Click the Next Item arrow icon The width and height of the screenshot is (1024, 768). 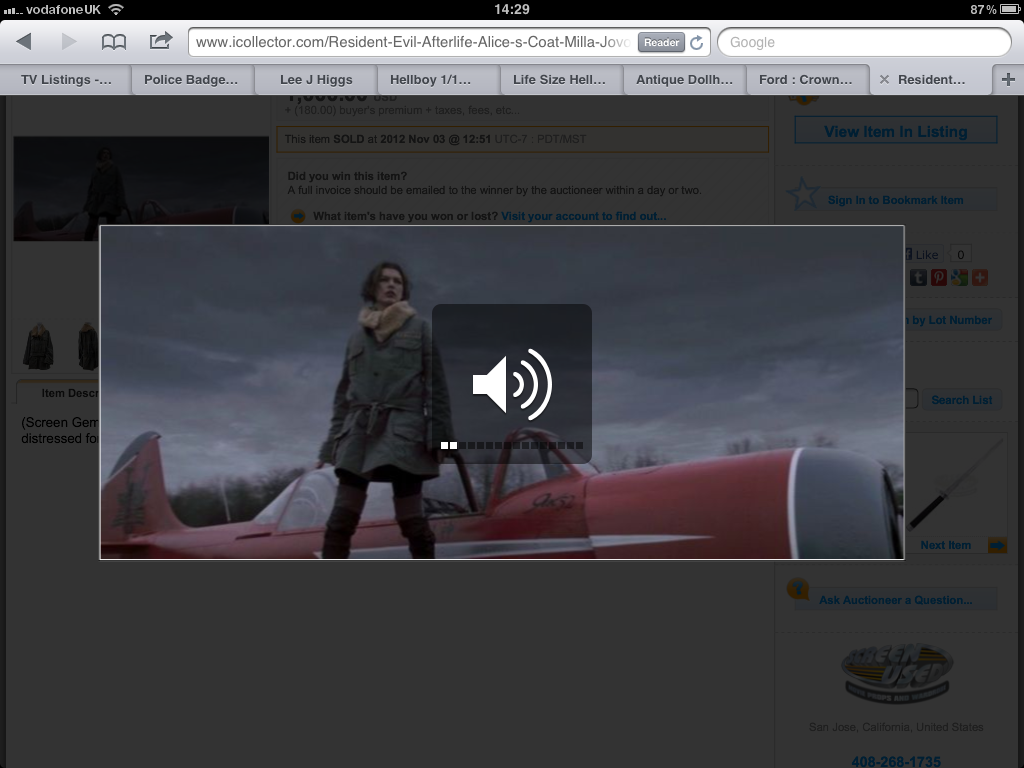pos(997,545)
